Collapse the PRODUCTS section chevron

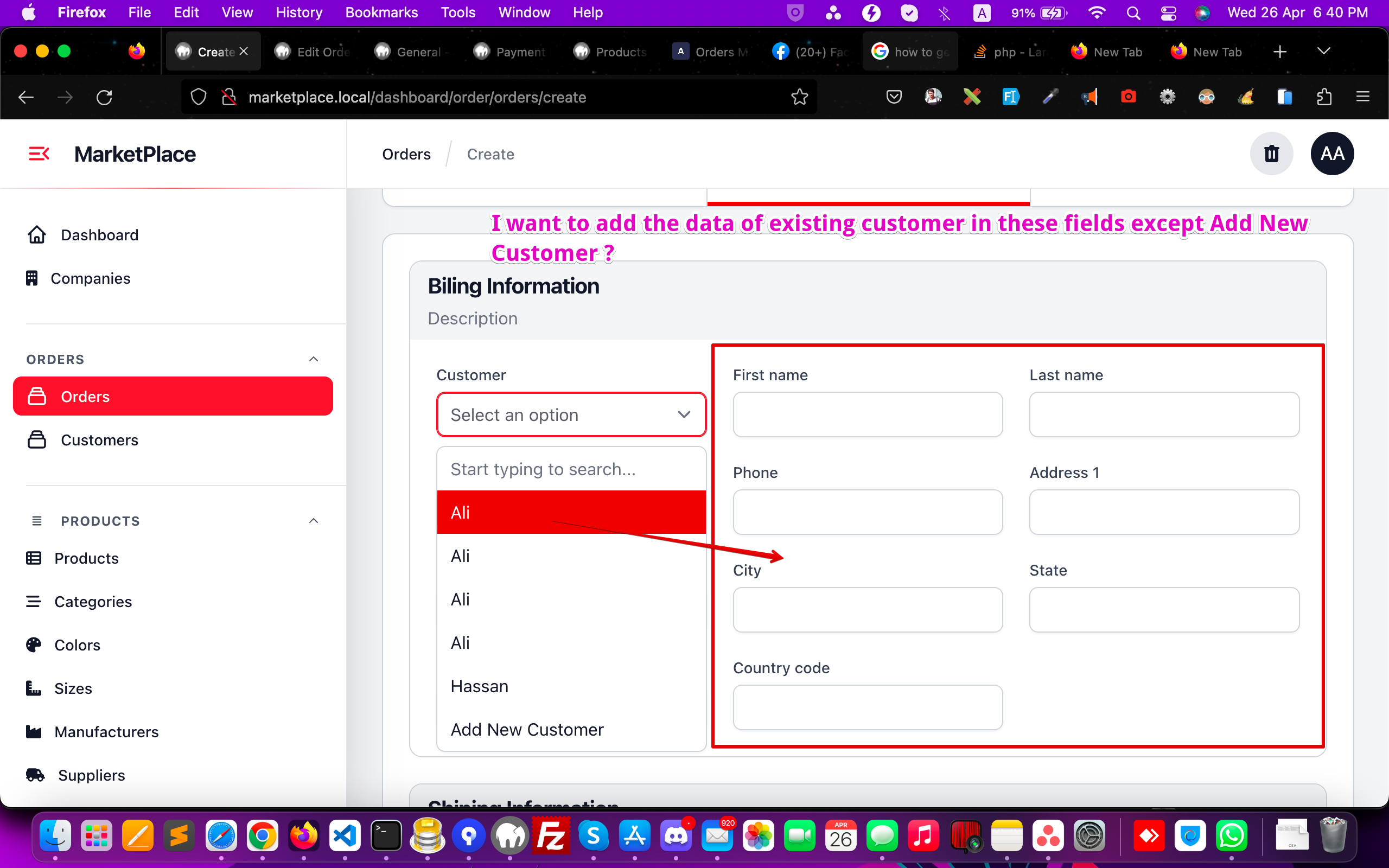tap(313, 520)
